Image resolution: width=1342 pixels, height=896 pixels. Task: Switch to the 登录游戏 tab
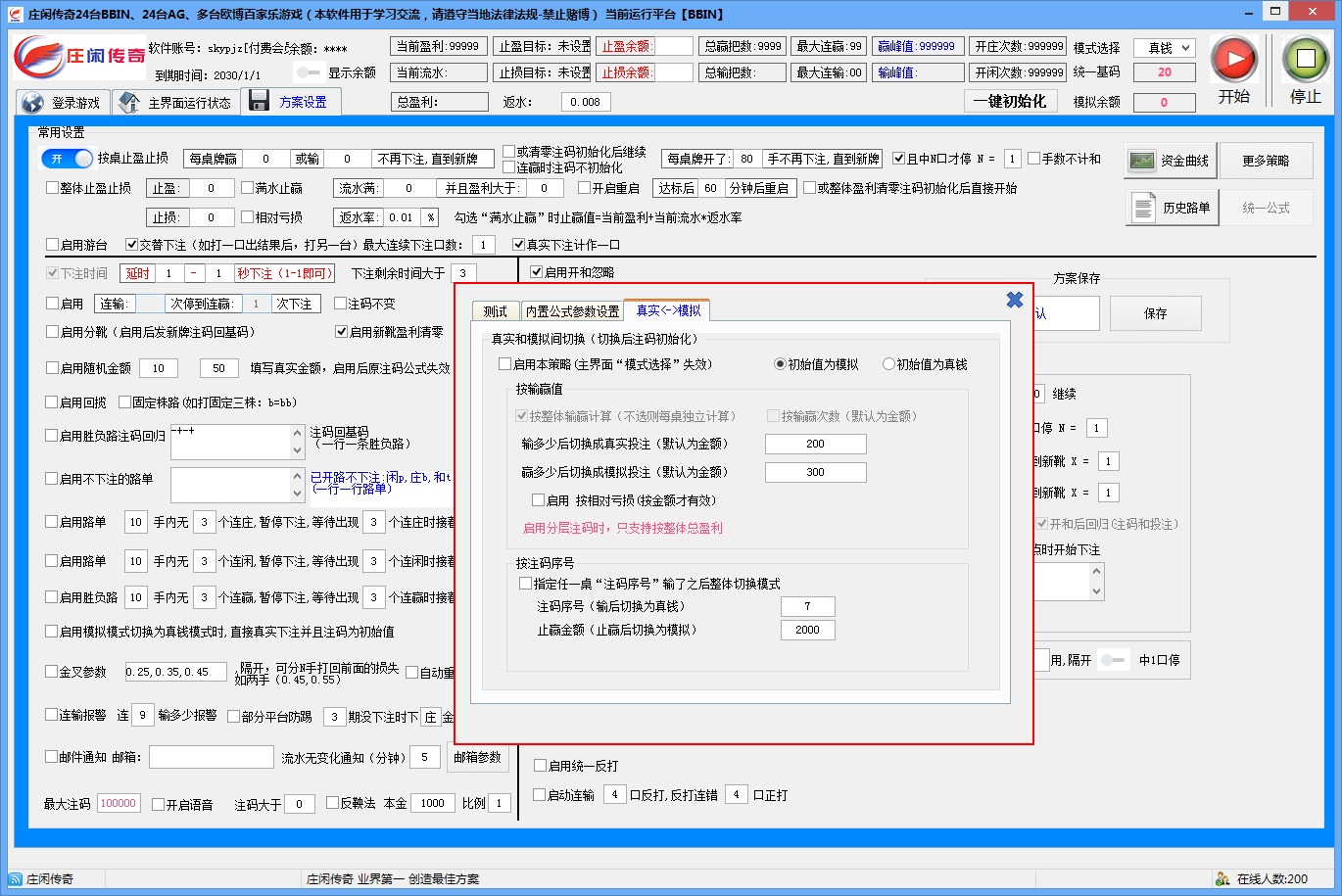tap(63, 103)
